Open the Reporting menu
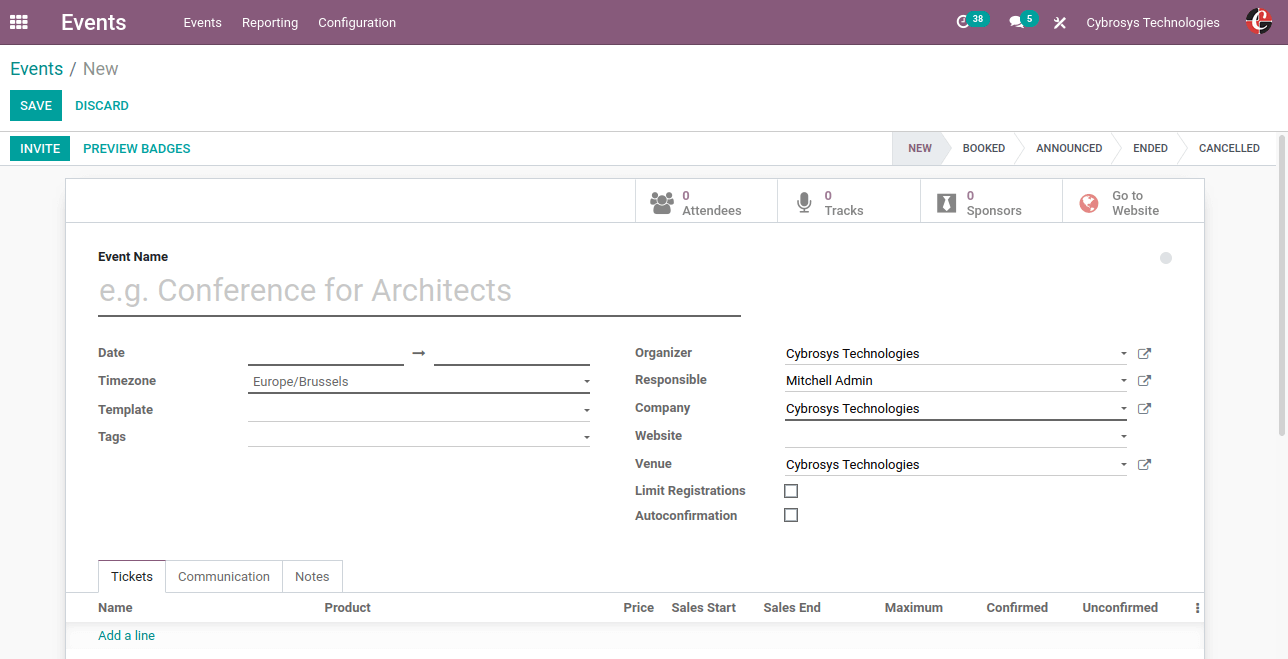Viewport: 1288px width, 659px height. [x=270, y=22]
